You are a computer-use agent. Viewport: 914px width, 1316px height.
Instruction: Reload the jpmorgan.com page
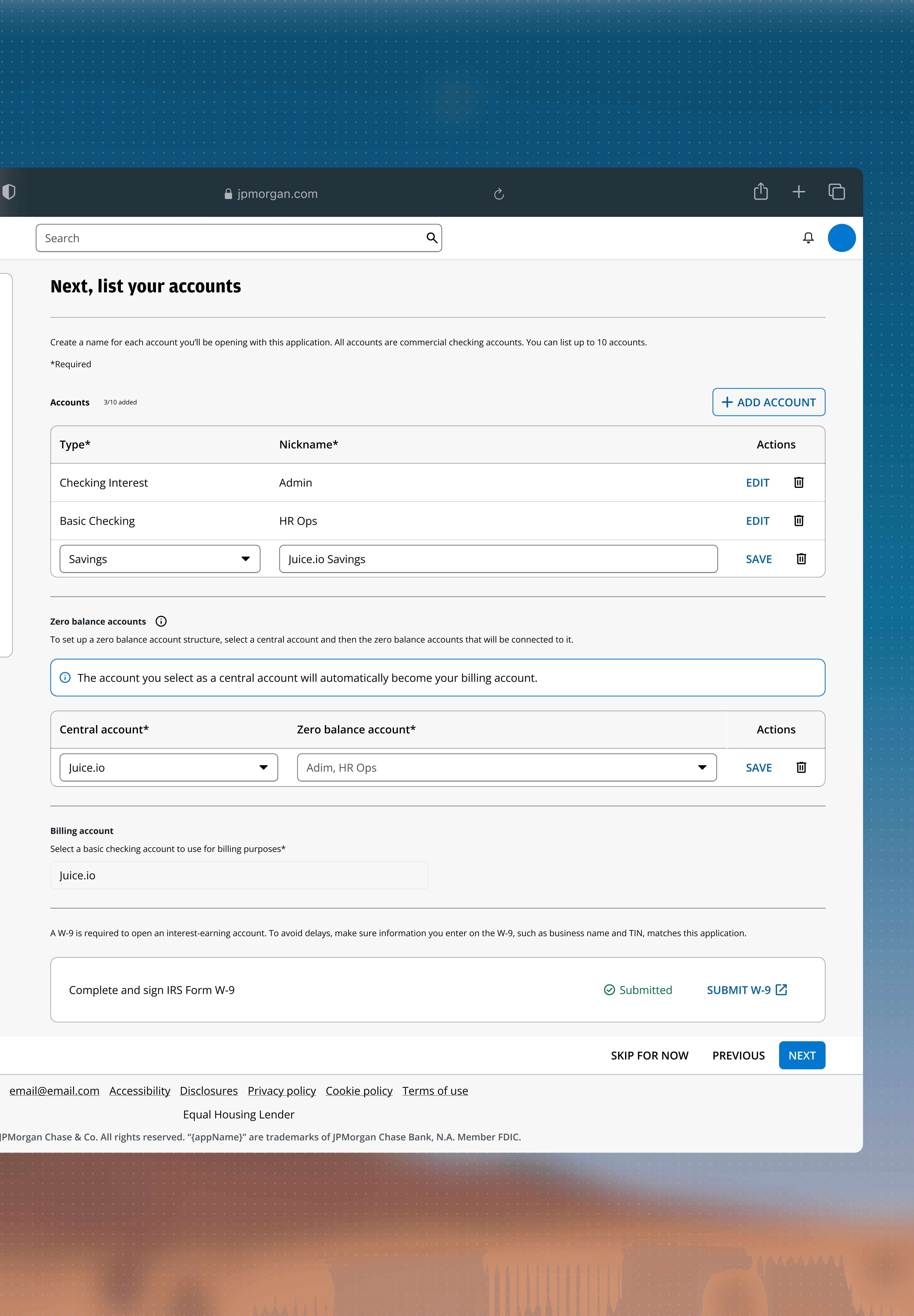(499, 194)
